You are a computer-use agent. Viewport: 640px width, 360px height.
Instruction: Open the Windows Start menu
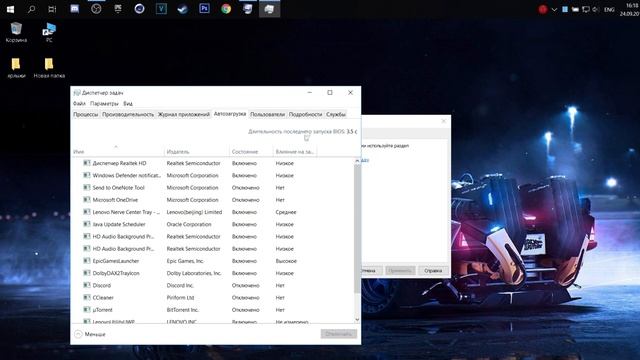10,9
